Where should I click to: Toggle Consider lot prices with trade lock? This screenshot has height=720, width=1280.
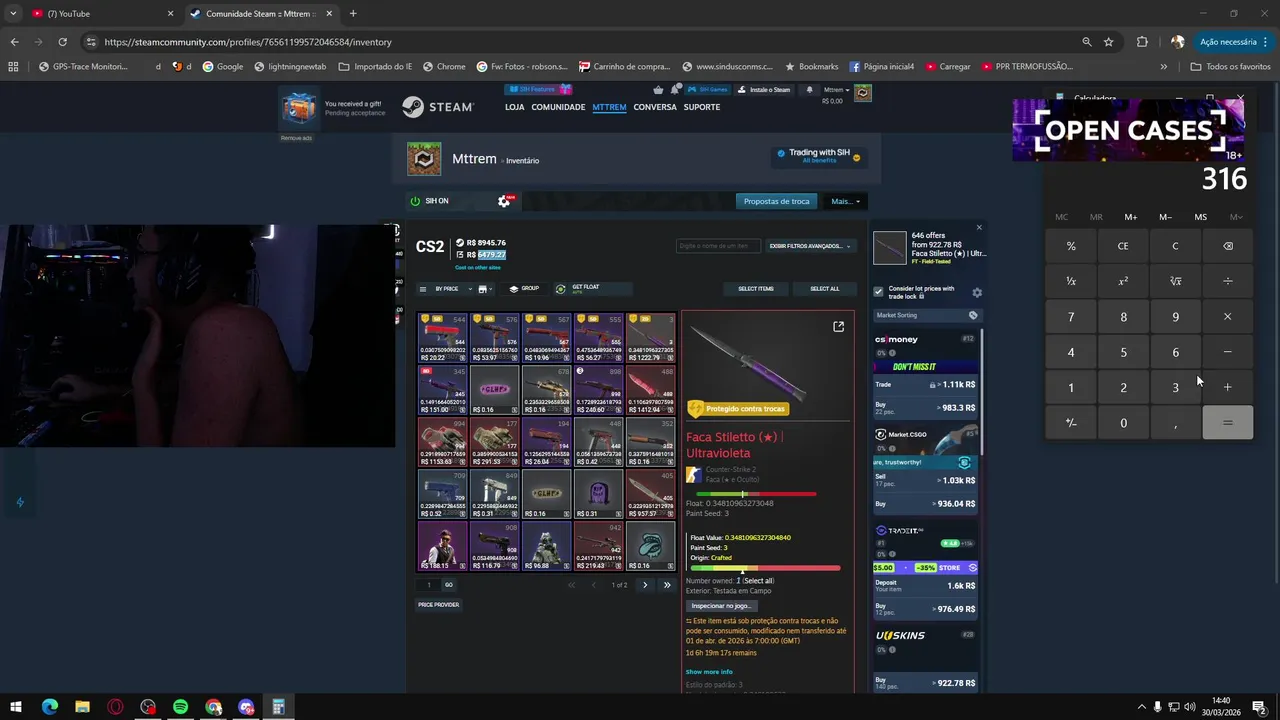tap(878, 292)
